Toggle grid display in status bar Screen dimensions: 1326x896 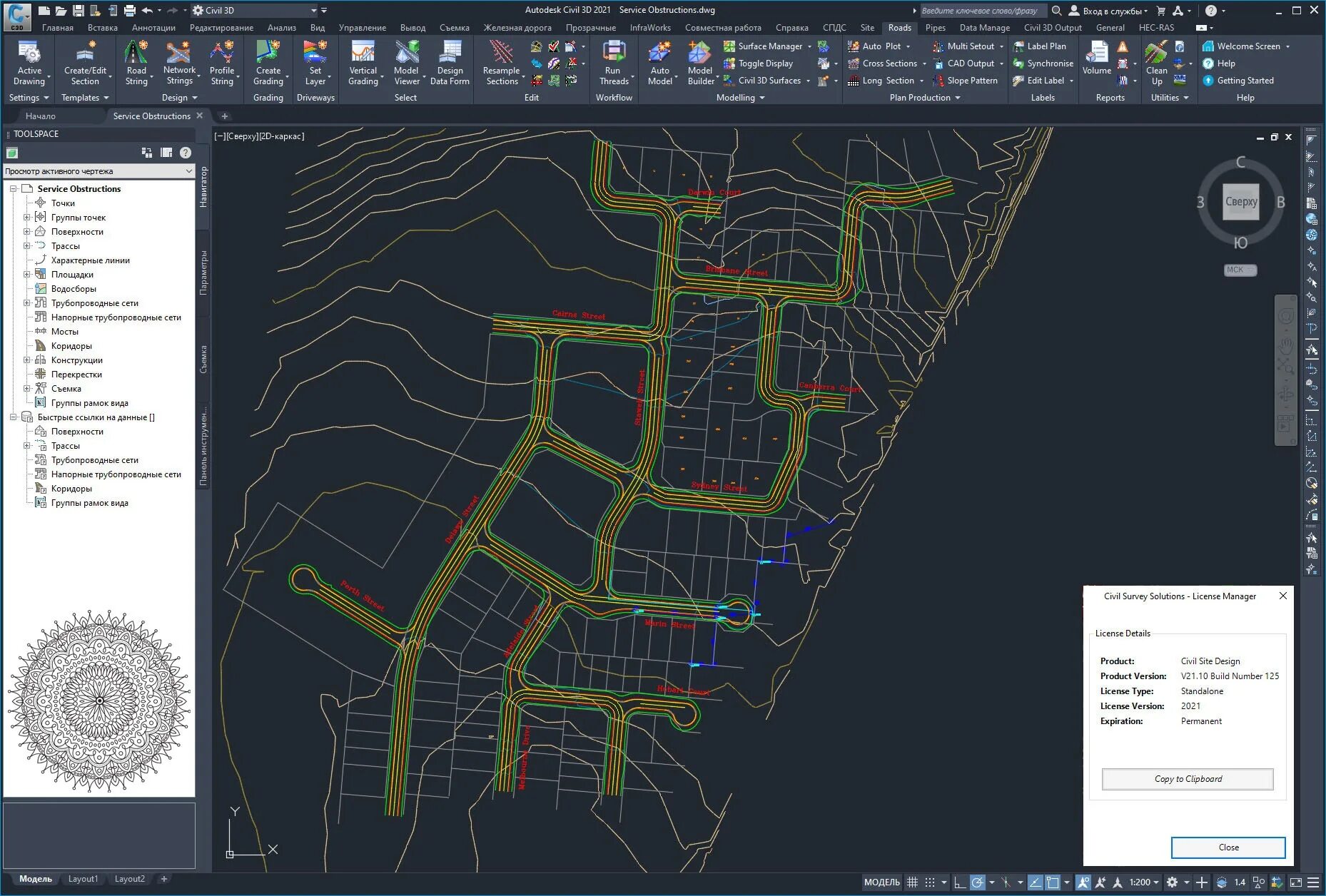[912, 882]
